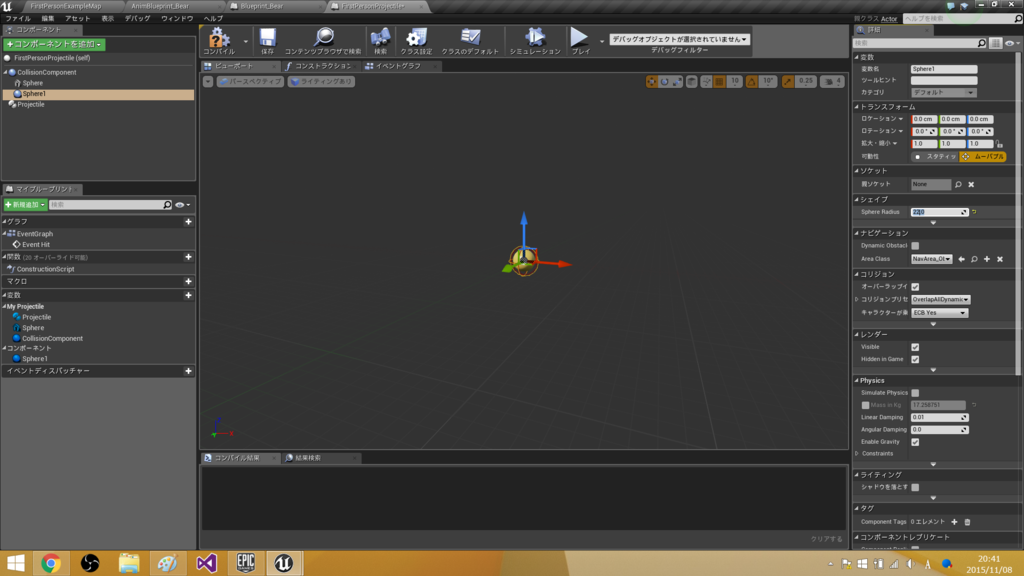This screenshot has width=1024, height=576.
Task: Toggle the Enable Gravity checkbox
Action: tap(915, 442)
